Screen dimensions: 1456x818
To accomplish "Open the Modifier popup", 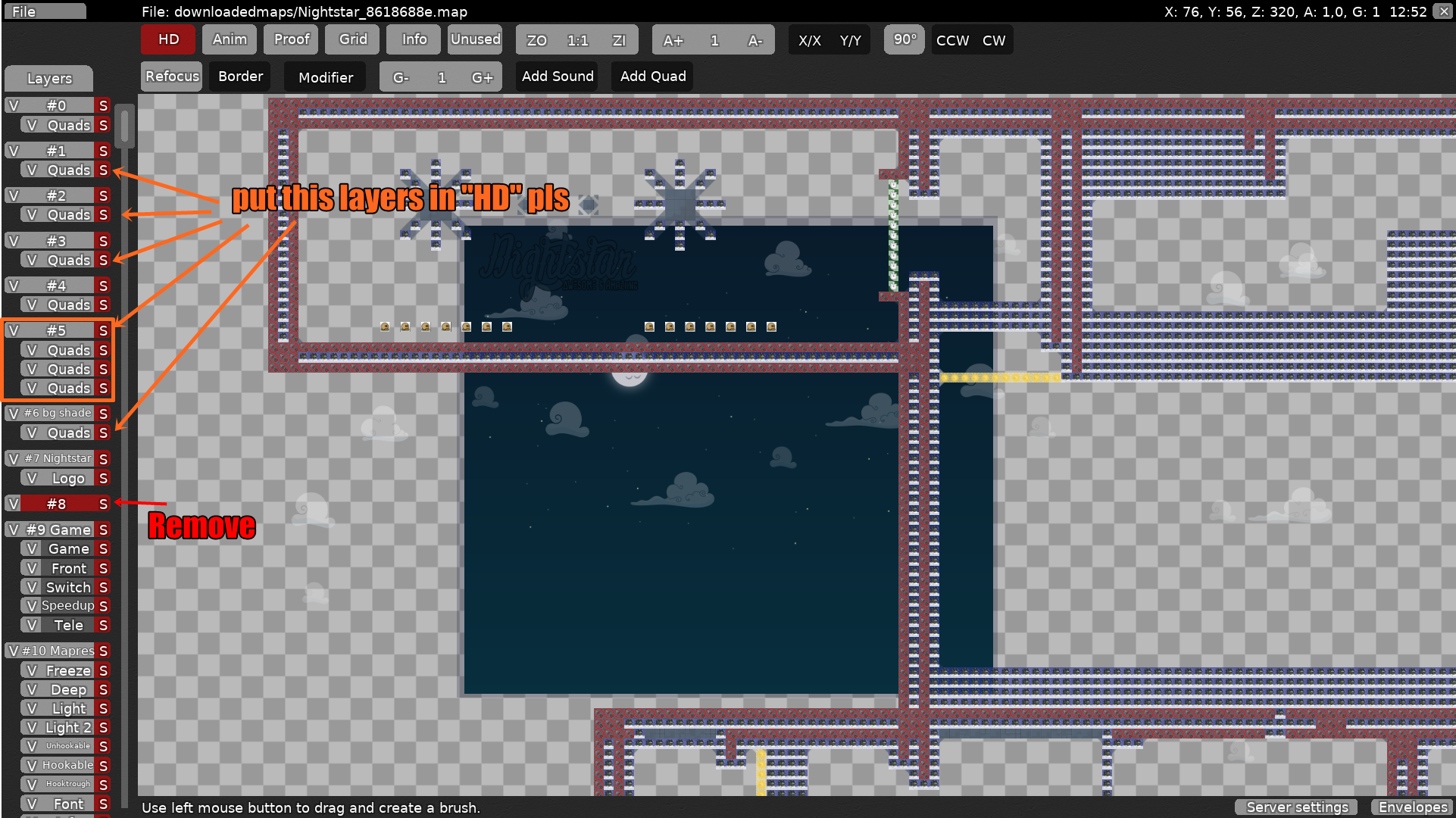I will point(325,77).
